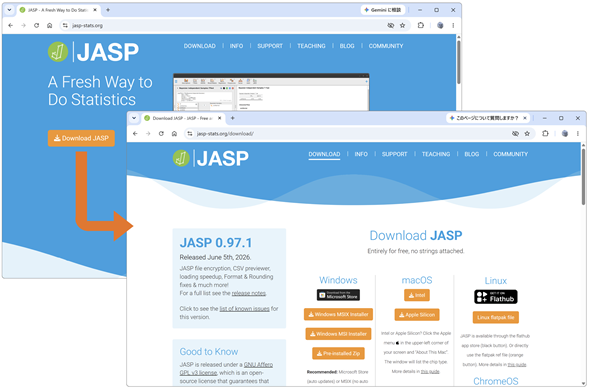590x391 pixels.
Task: Open the release notes link
Action: coord(249,293)
